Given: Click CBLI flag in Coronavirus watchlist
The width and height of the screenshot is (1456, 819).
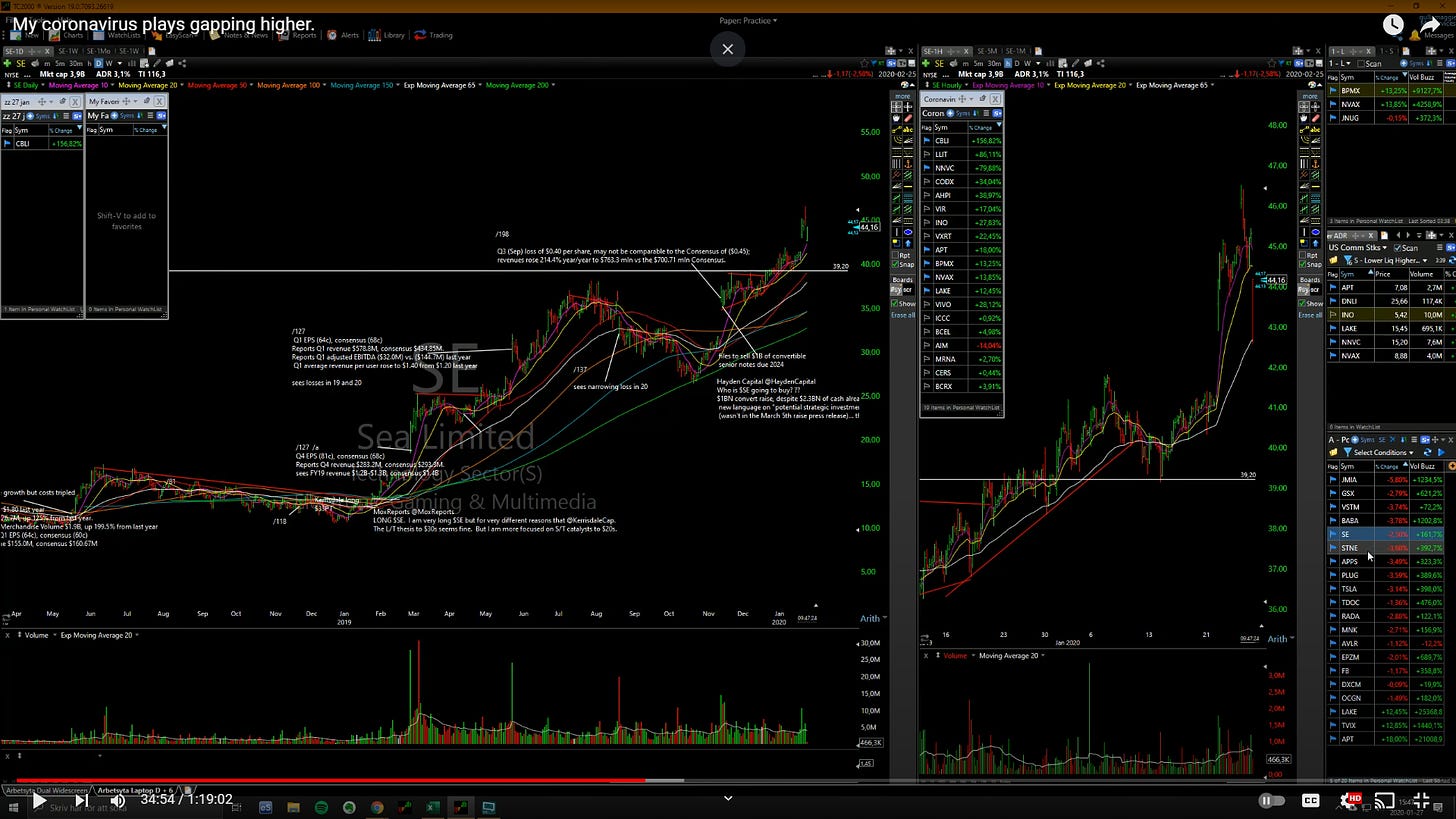Looking at the screenshot, I should pos(927,141).
